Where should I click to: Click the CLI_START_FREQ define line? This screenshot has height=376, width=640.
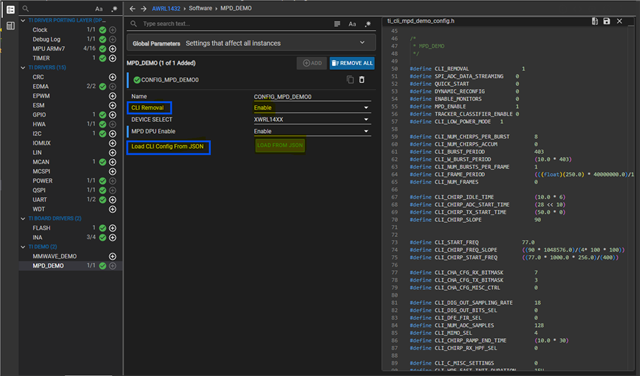[x=473, y=243]
